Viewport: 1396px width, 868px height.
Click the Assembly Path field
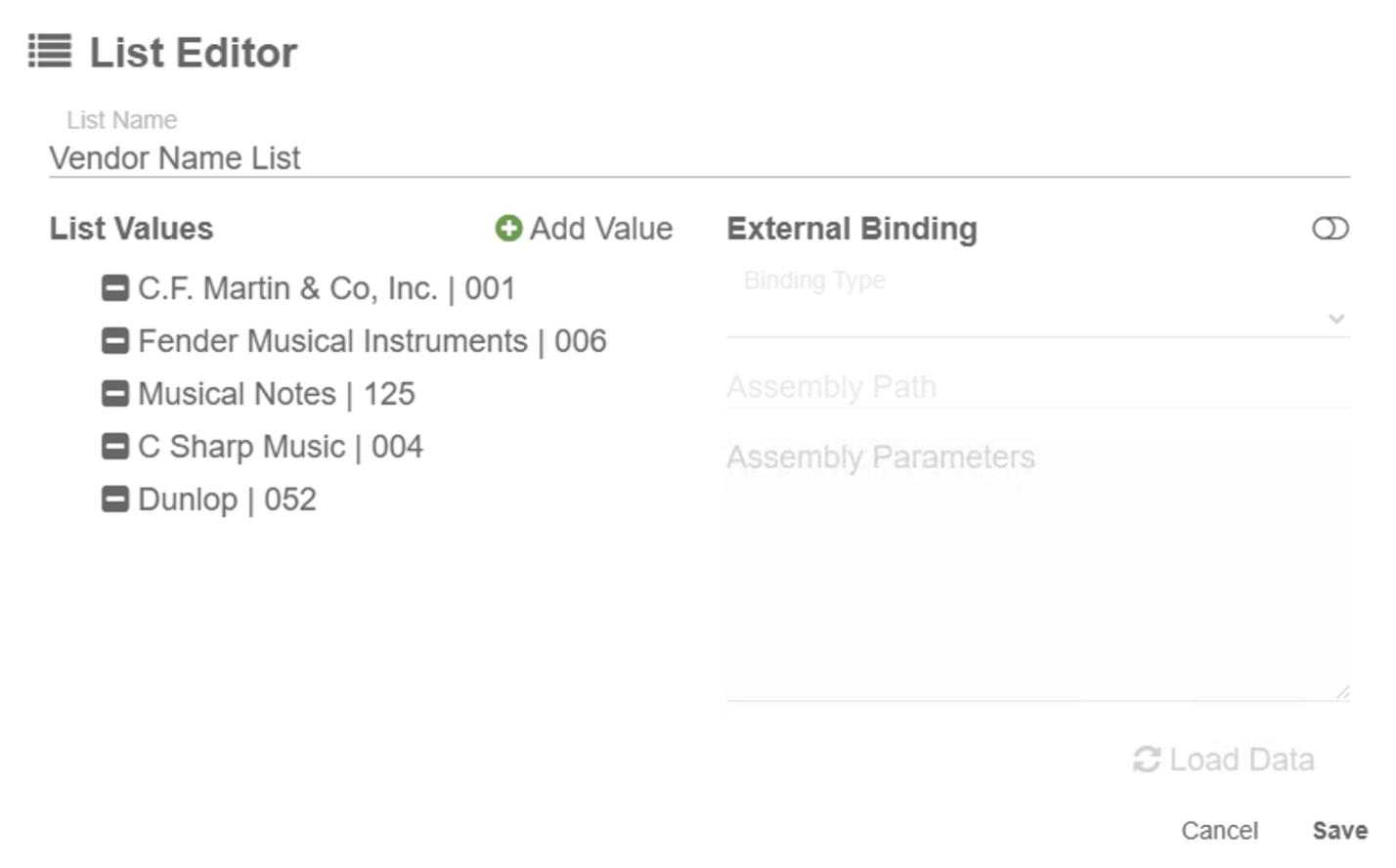coord(978,388)
